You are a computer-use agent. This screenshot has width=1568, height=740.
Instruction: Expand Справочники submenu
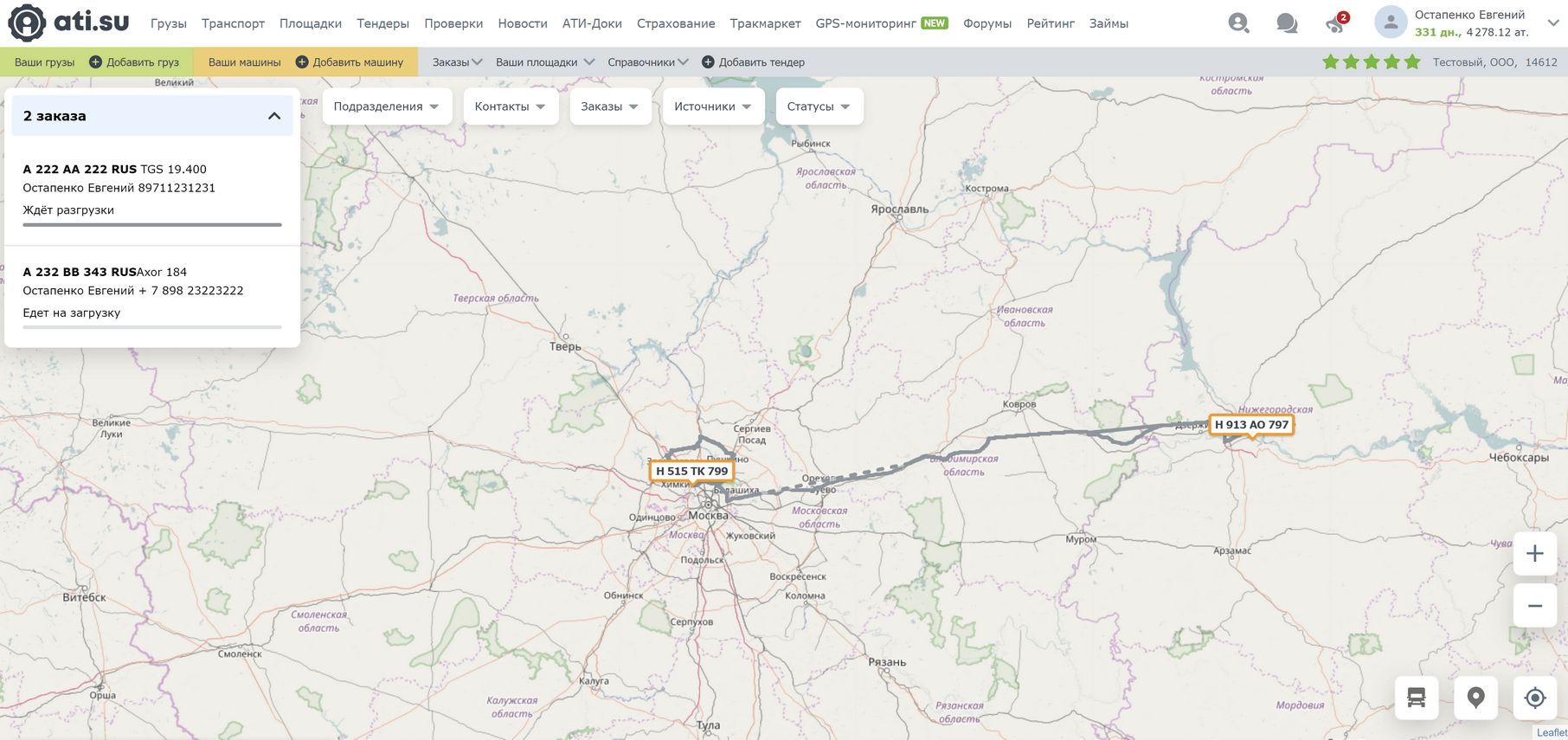click(648, 62)
